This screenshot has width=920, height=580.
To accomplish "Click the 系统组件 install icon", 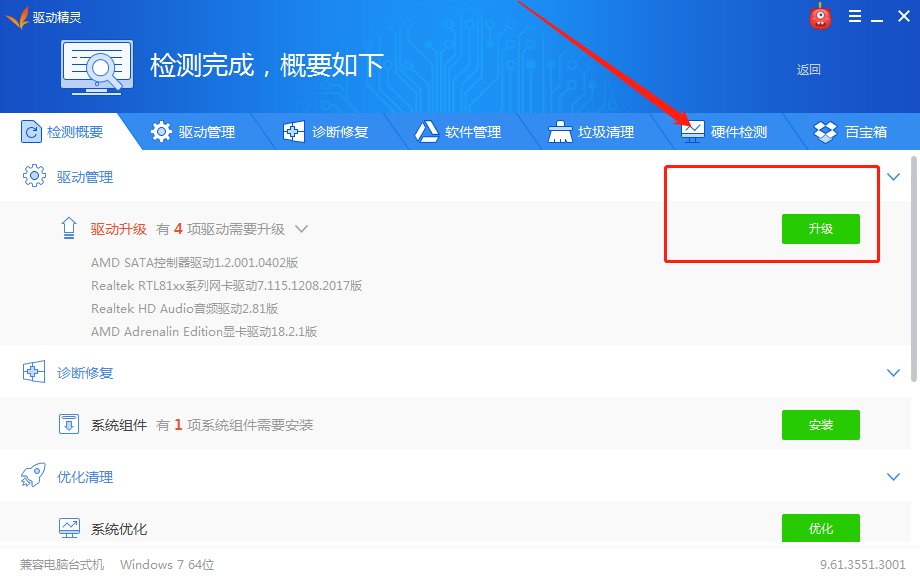I will pos(67,424).
